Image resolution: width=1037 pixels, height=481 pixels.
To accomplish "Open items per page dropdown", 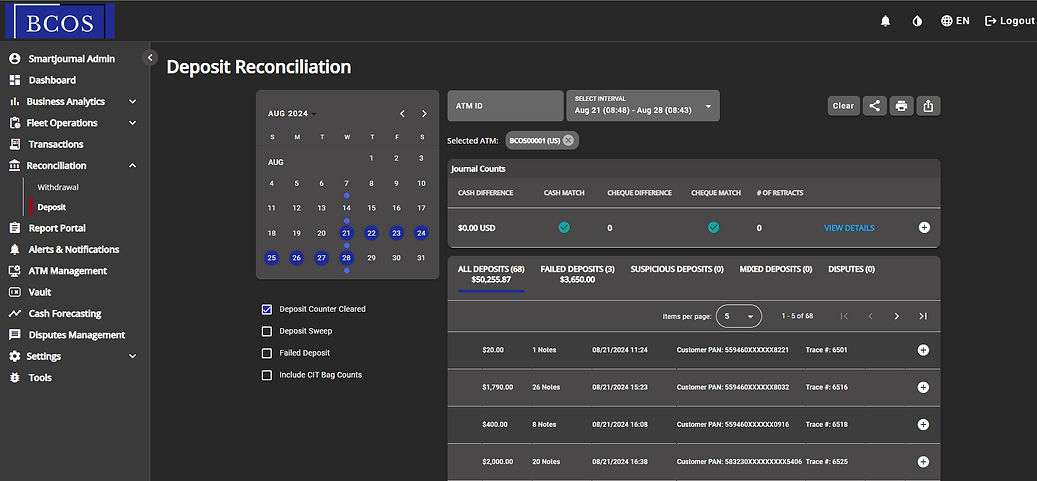I will click(738, 316).
